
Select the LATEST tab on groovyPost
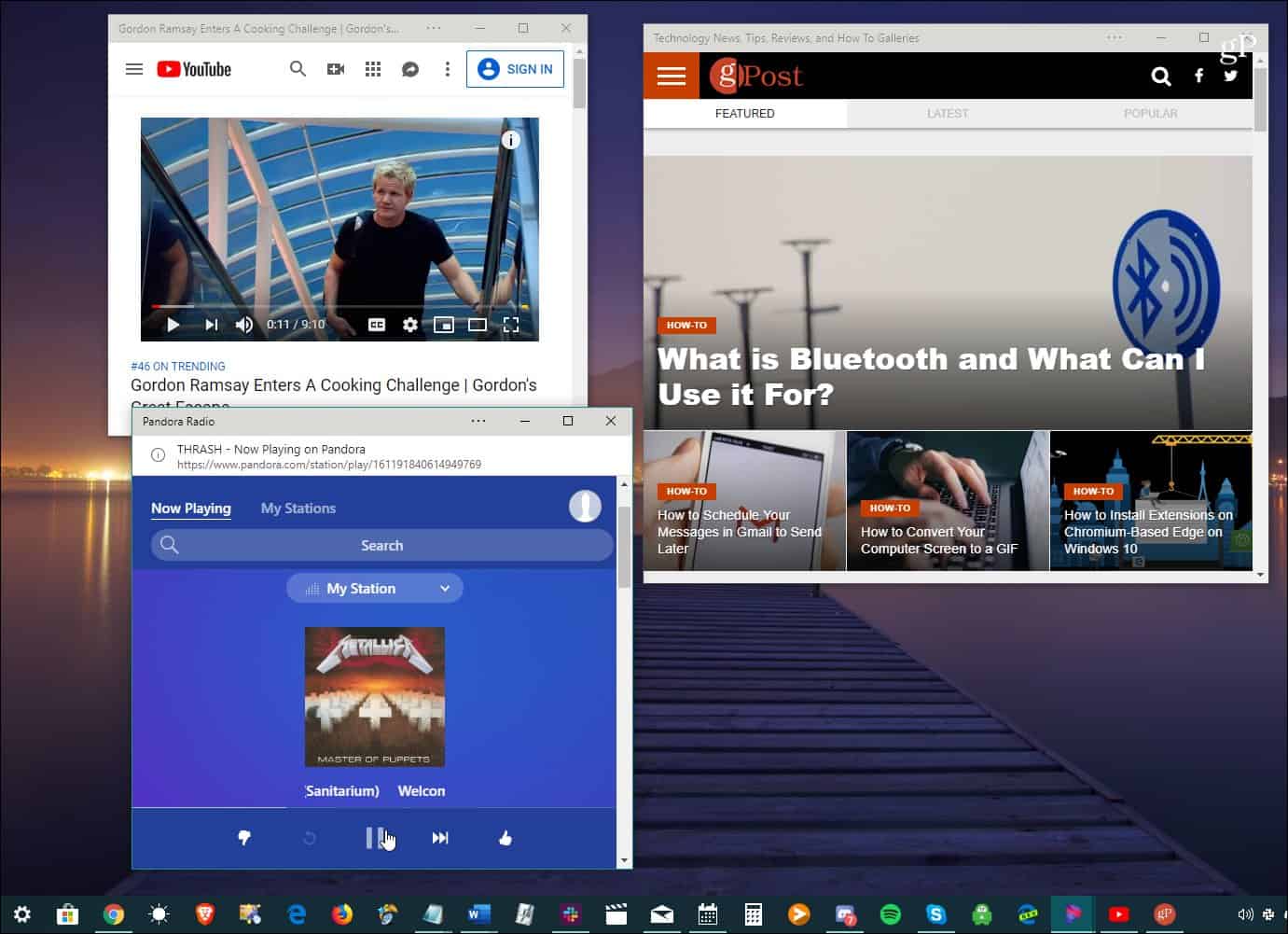[948, 114]
